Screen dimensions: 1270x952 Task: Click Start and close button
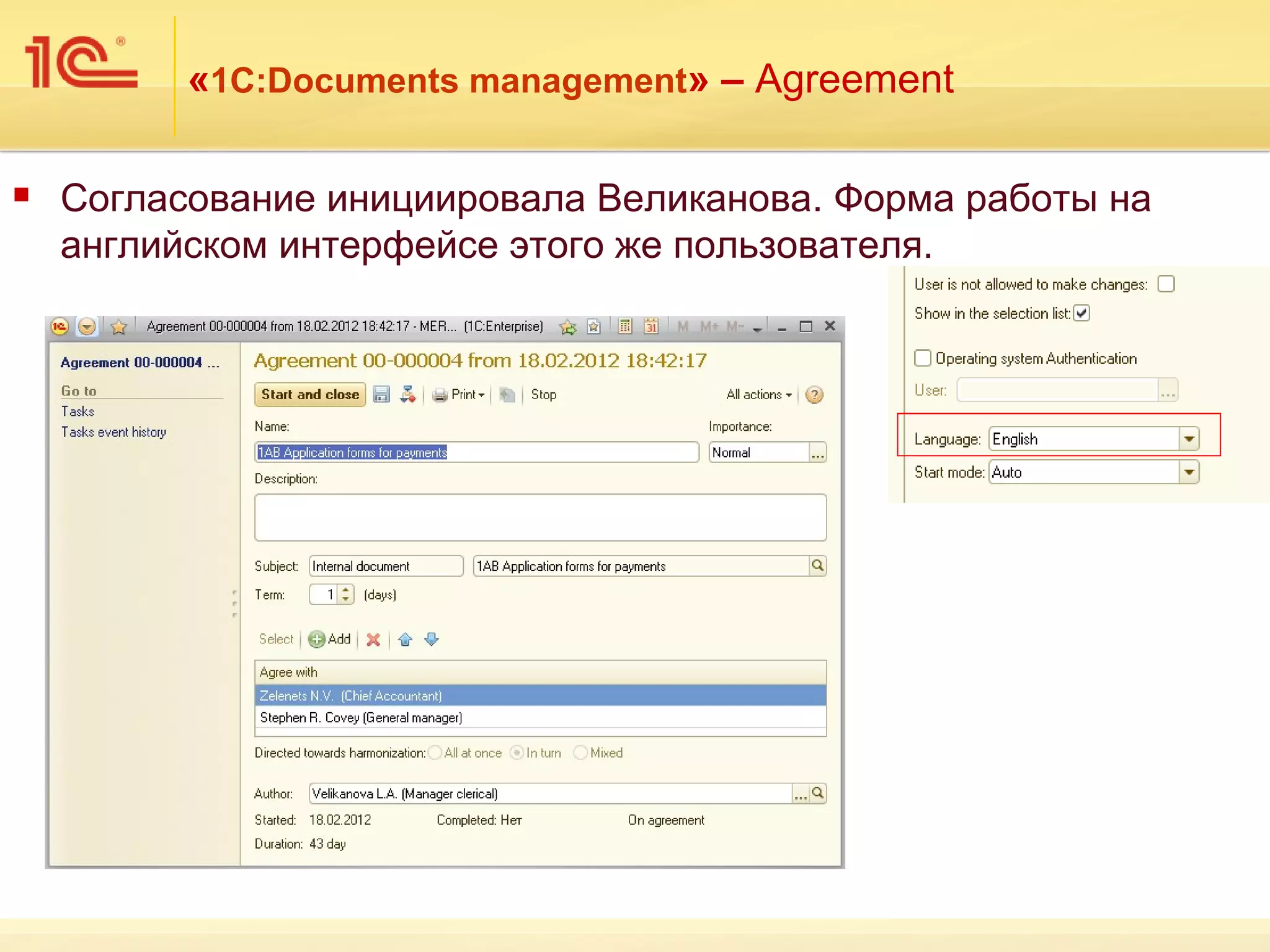(x=310, y=395)
